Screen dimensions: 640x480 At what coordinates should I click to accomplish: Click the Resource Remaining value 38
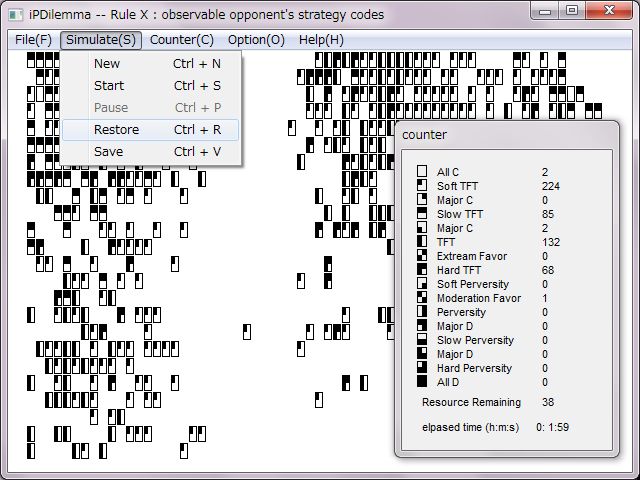coord(548,402)
